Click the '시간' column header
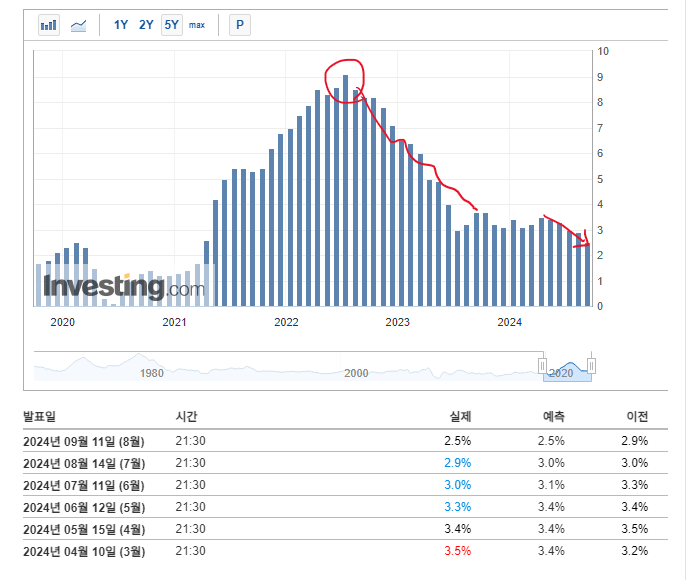 click(x=186, y=416)
